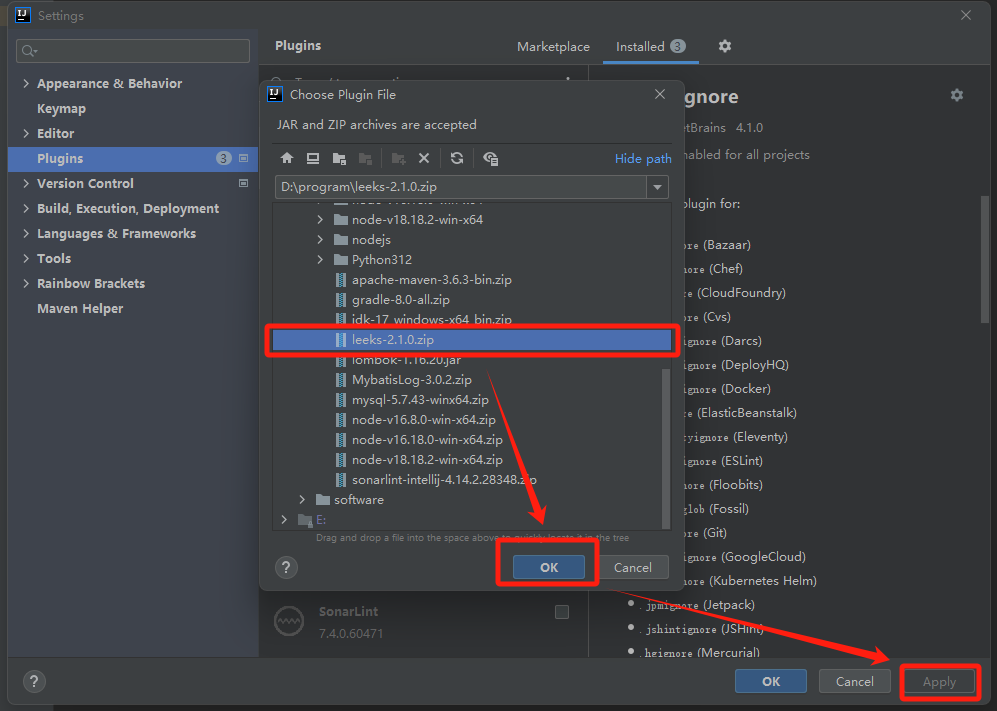Switch to the Marketplace tab

553,46
